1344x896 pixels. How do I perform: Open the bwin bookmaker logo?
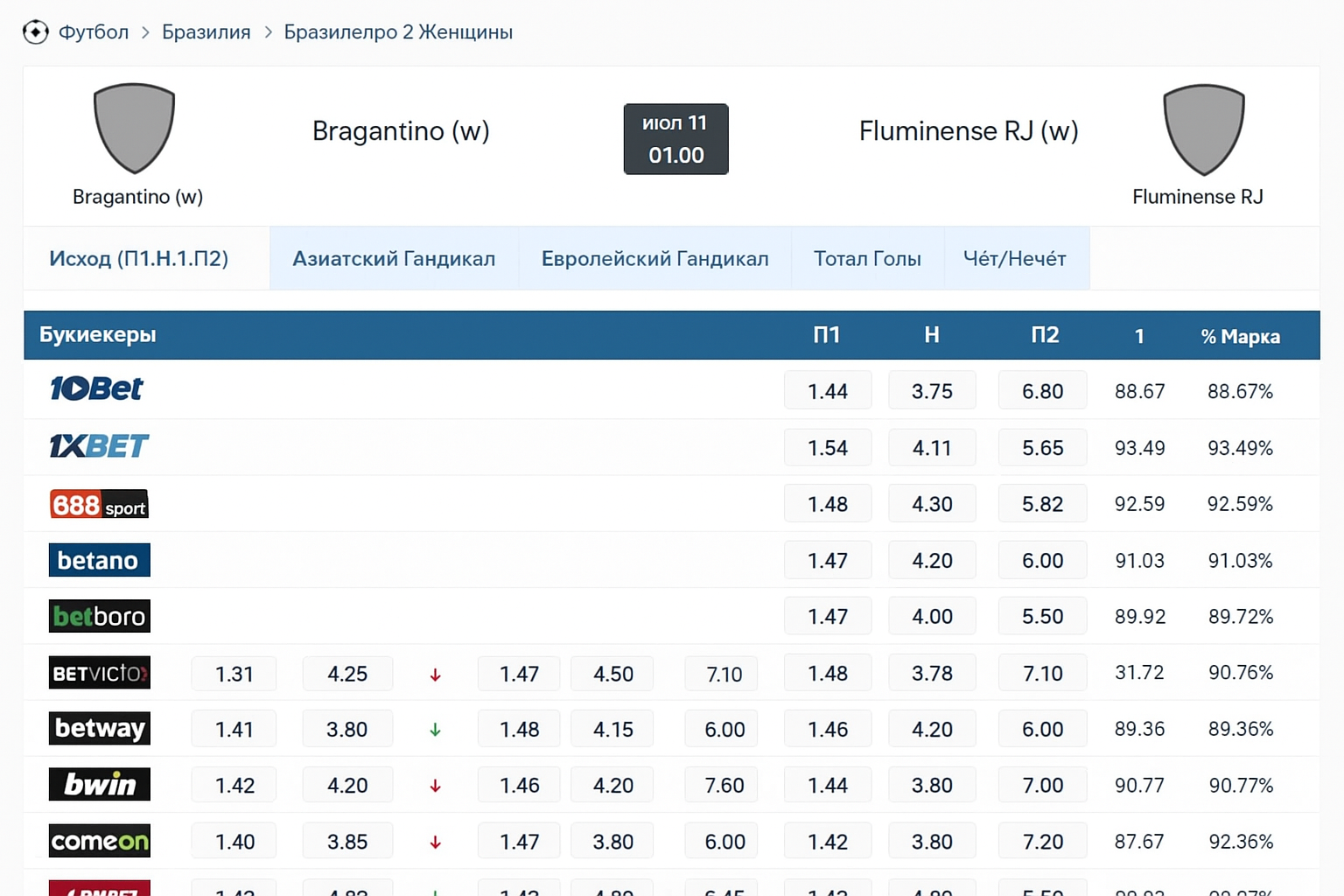point(99,785)
